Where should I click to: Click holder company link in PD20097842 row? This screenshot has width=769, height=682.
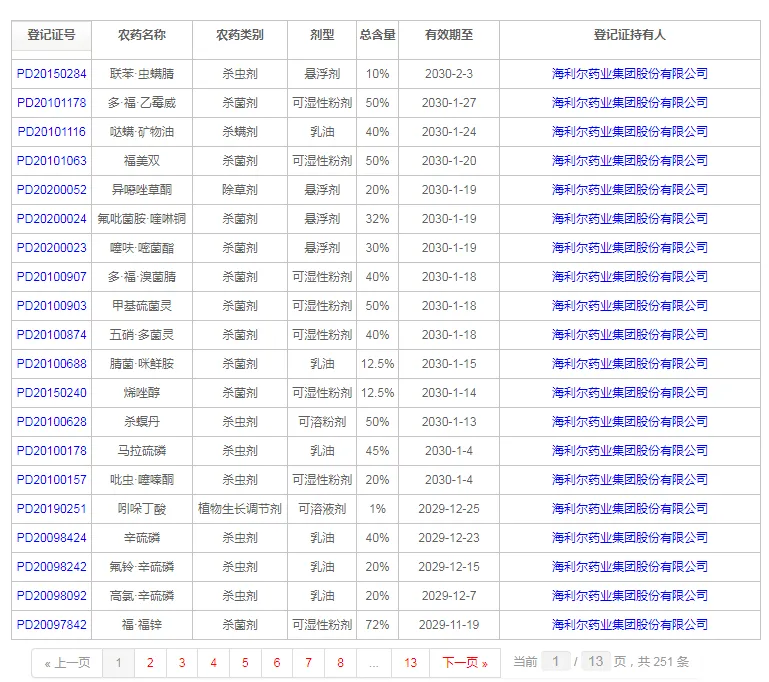[630, 625]
